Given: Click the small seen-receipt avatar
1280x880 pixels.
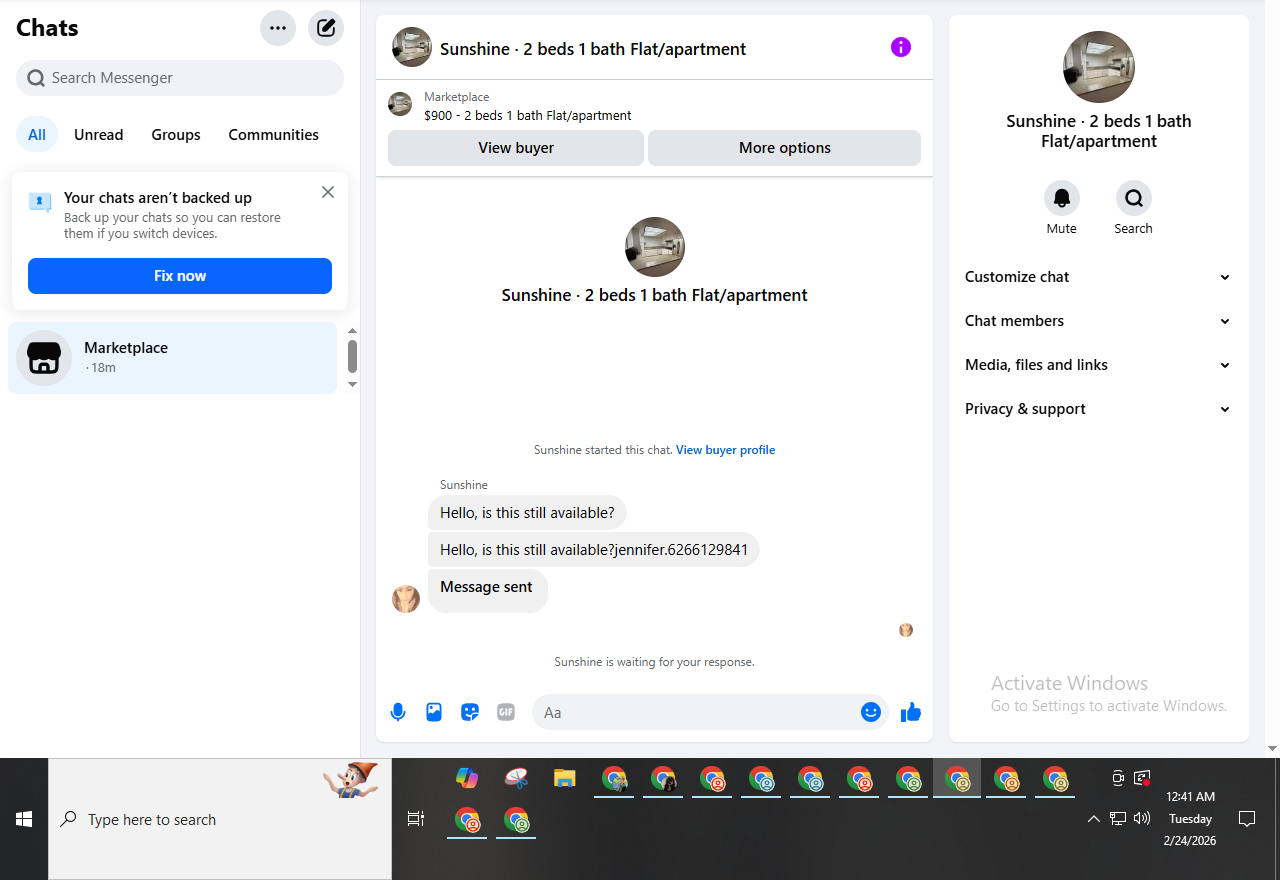Looking at the screenshot, I should tap(906, 630).
